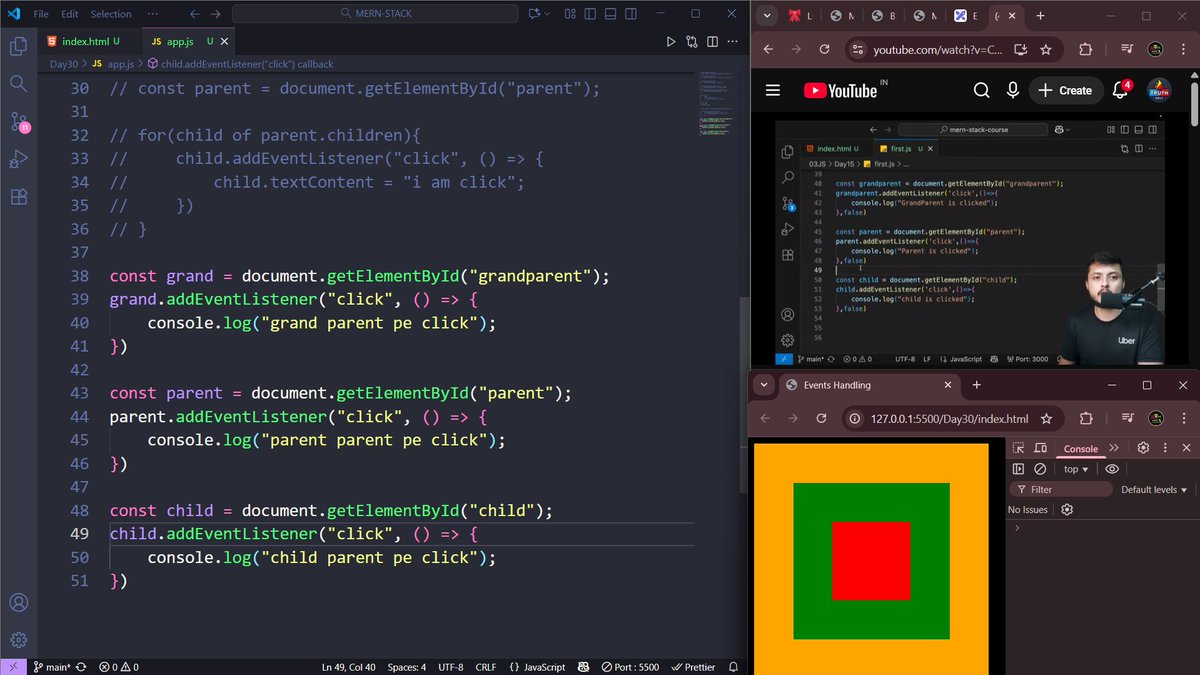Image resolution: width=1200 pixels, height=675 pixels.
Task: Toggle Port 5500 Live Server in status bar
Action: (x=631, y=667)
